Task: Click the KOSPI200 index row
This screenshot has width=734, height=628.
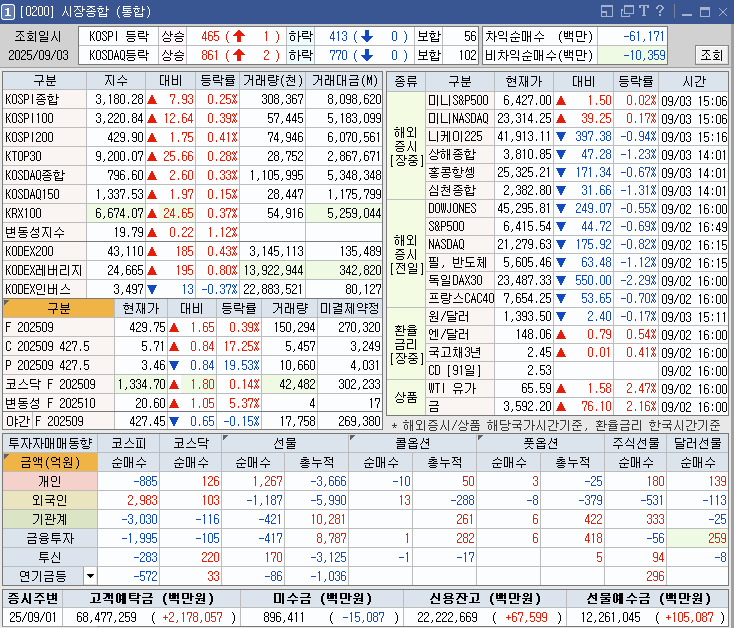Action: [192, 137]
